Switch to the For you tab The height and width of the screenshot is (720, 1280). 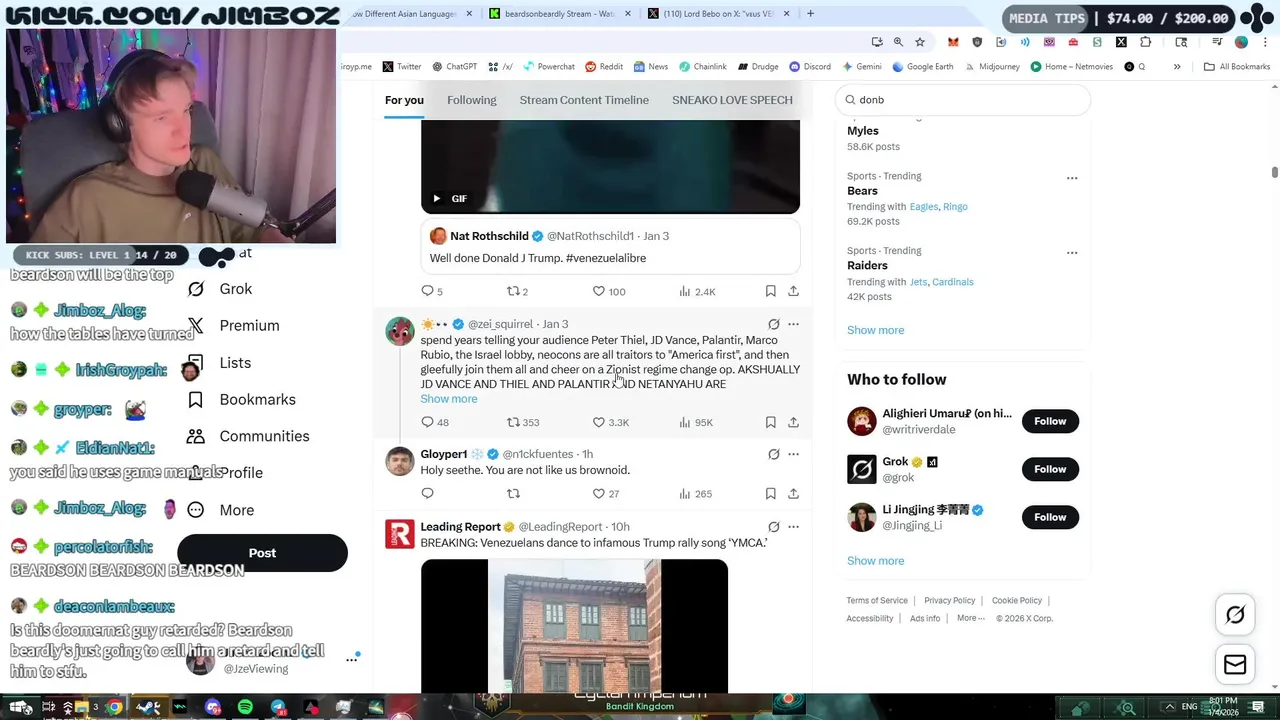click(404, 100)
